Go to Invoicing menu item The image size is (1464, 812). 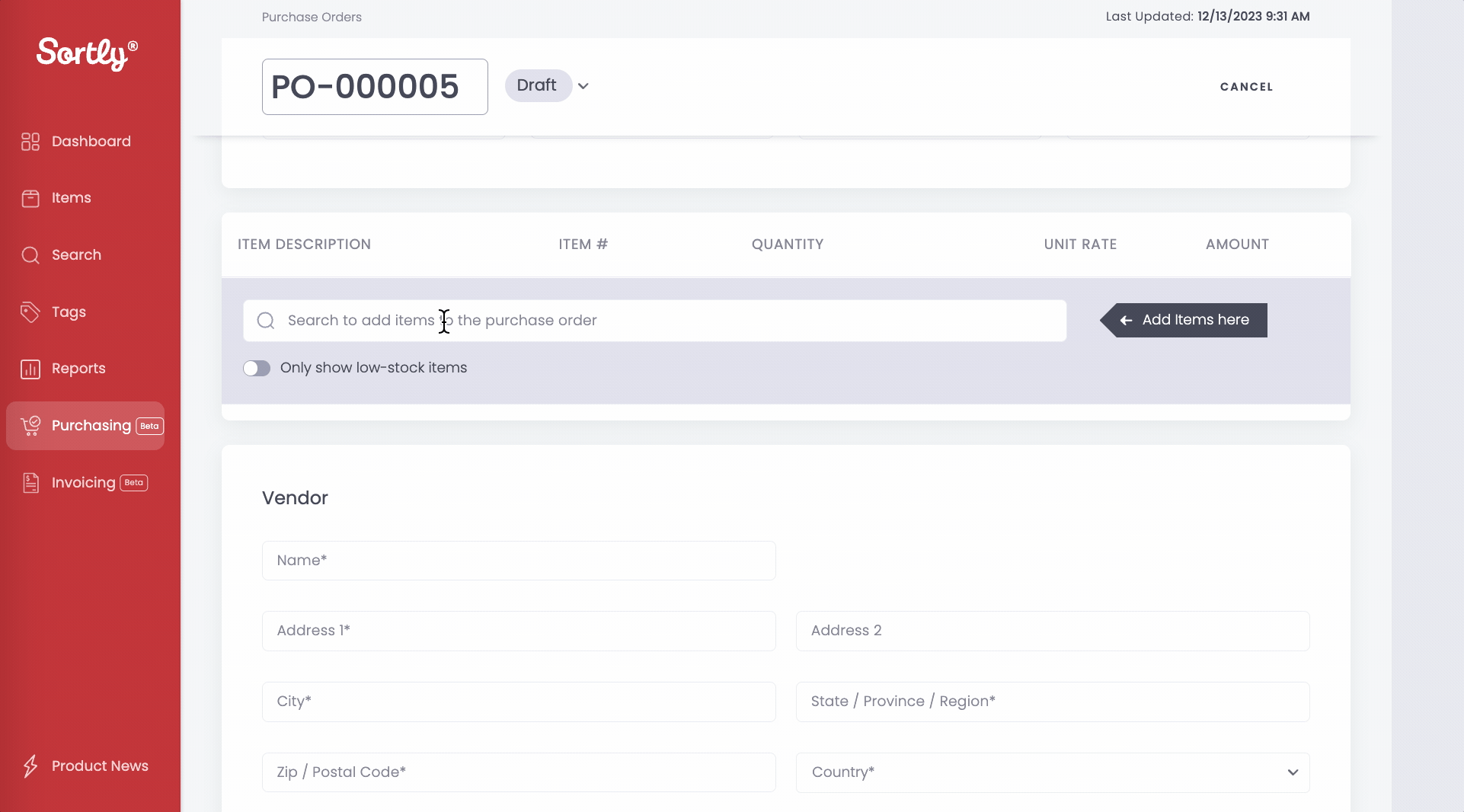coord(85,483)
